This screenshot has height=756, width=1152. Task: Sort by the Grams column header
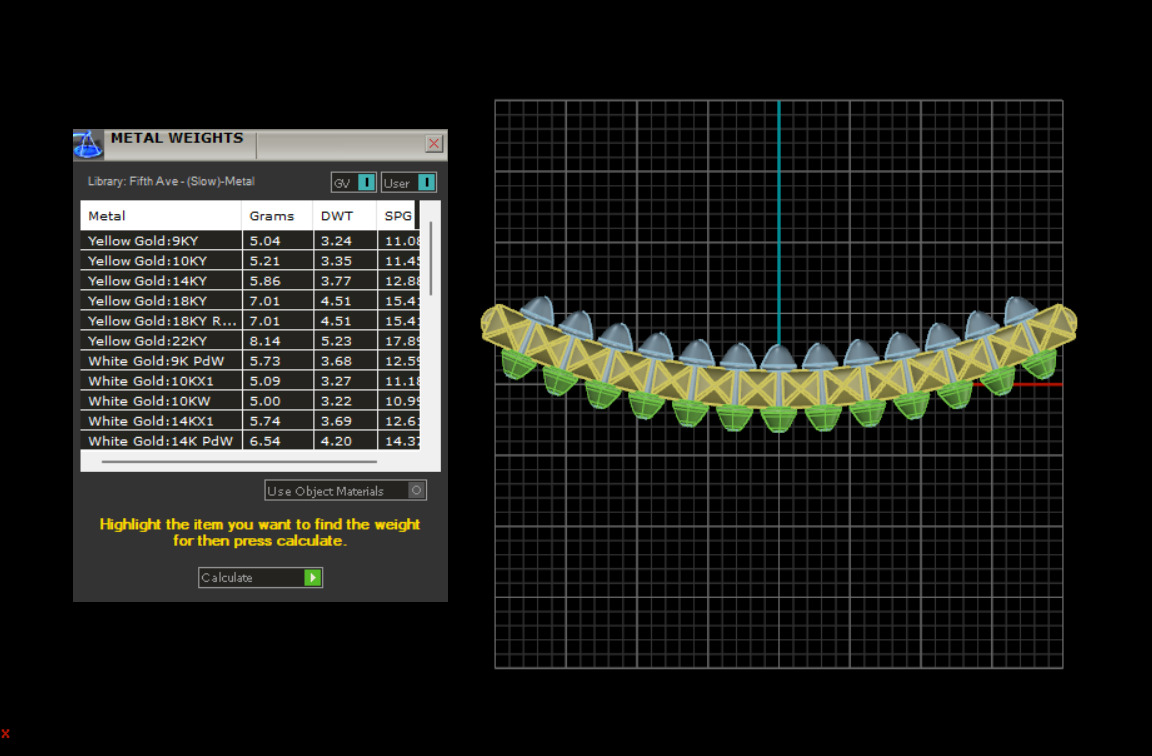[x=277, y=216]
